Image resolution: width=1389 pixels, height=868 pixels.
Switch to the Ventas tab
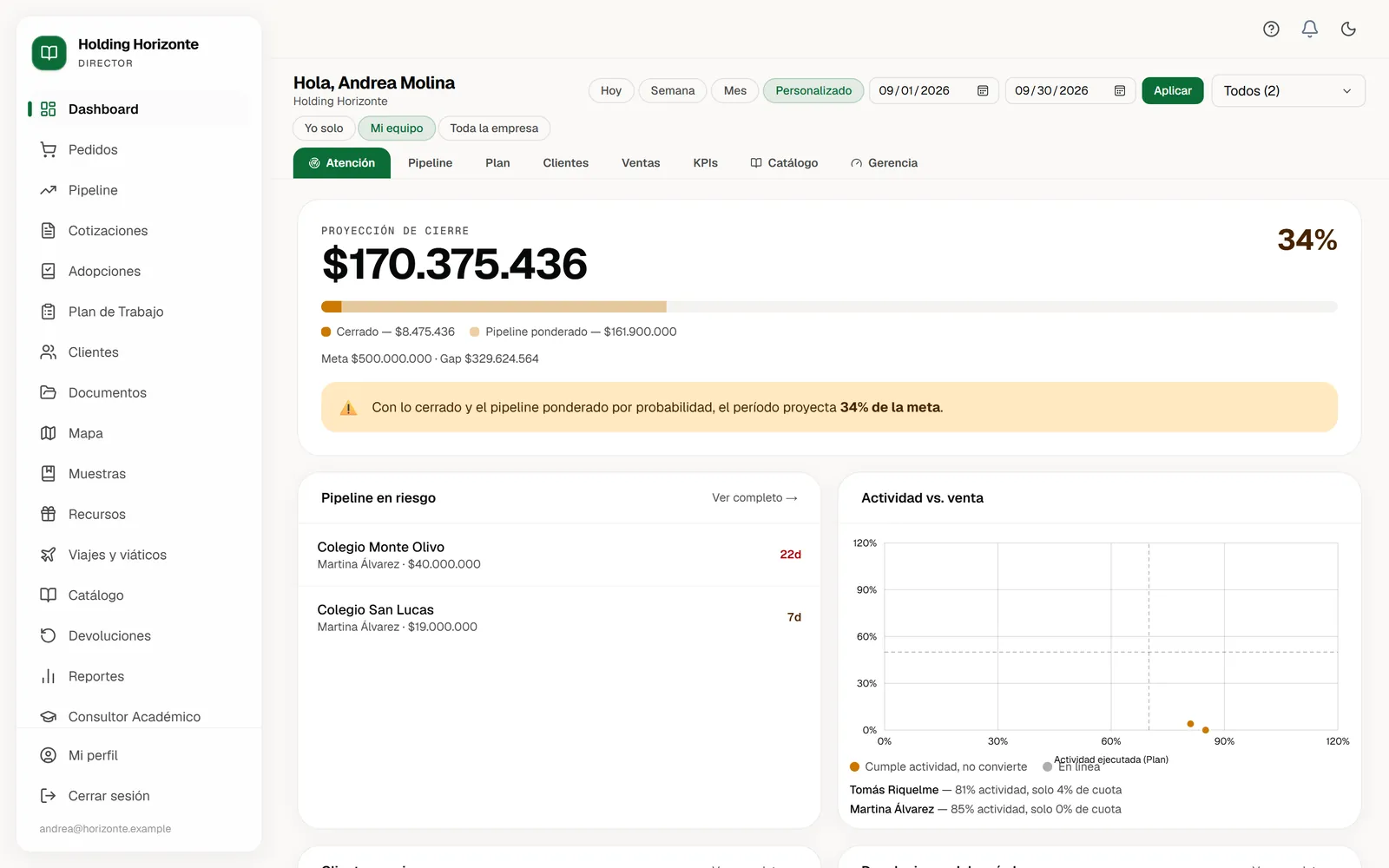click(x=641, y=163)
